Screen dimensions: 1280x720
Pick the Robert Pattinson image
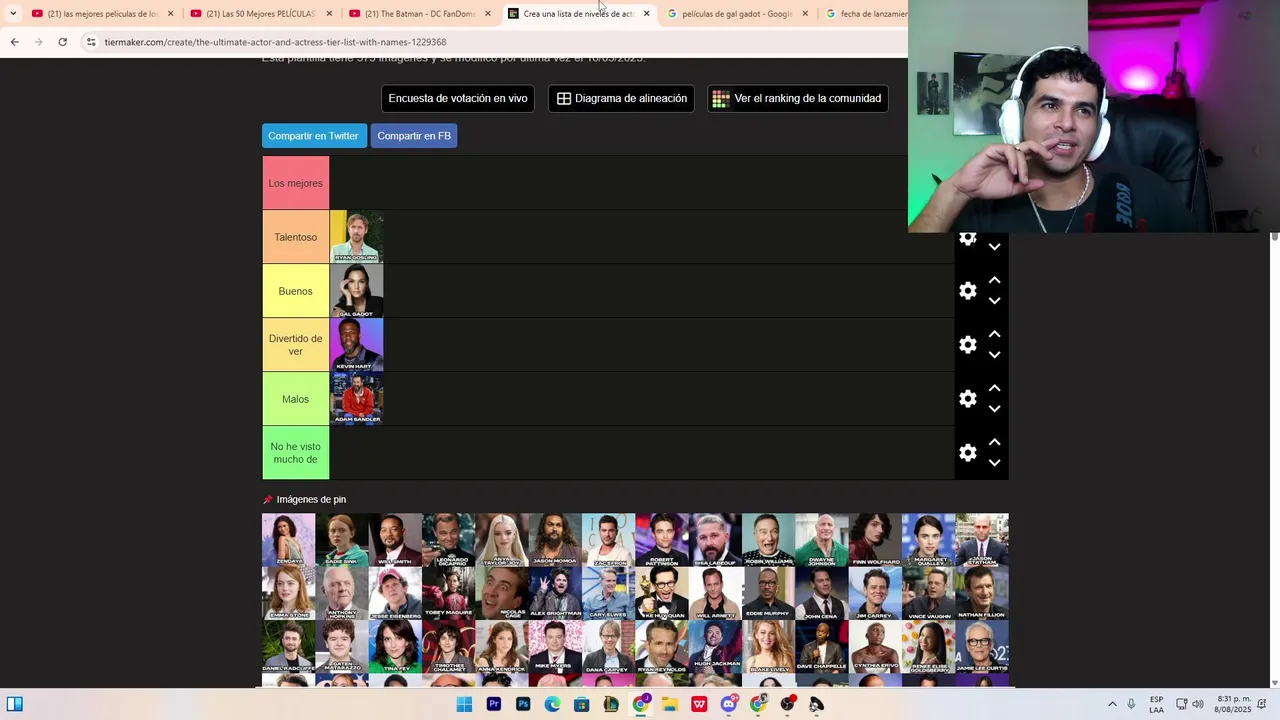(662, 540)
